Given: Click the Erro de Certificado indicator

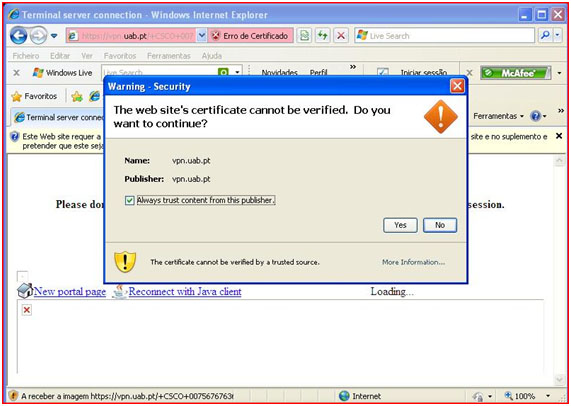Looking at the screenshot, I should coord(250,36).
